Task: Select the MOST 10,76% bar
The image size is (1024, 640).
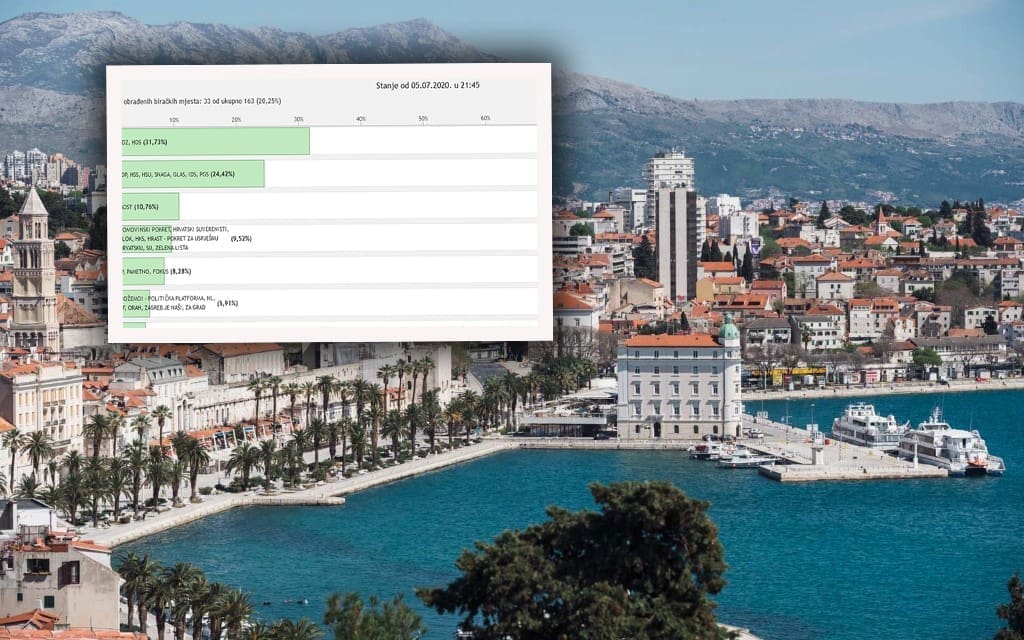Action: pyautogui.click(x=150, y=206)
